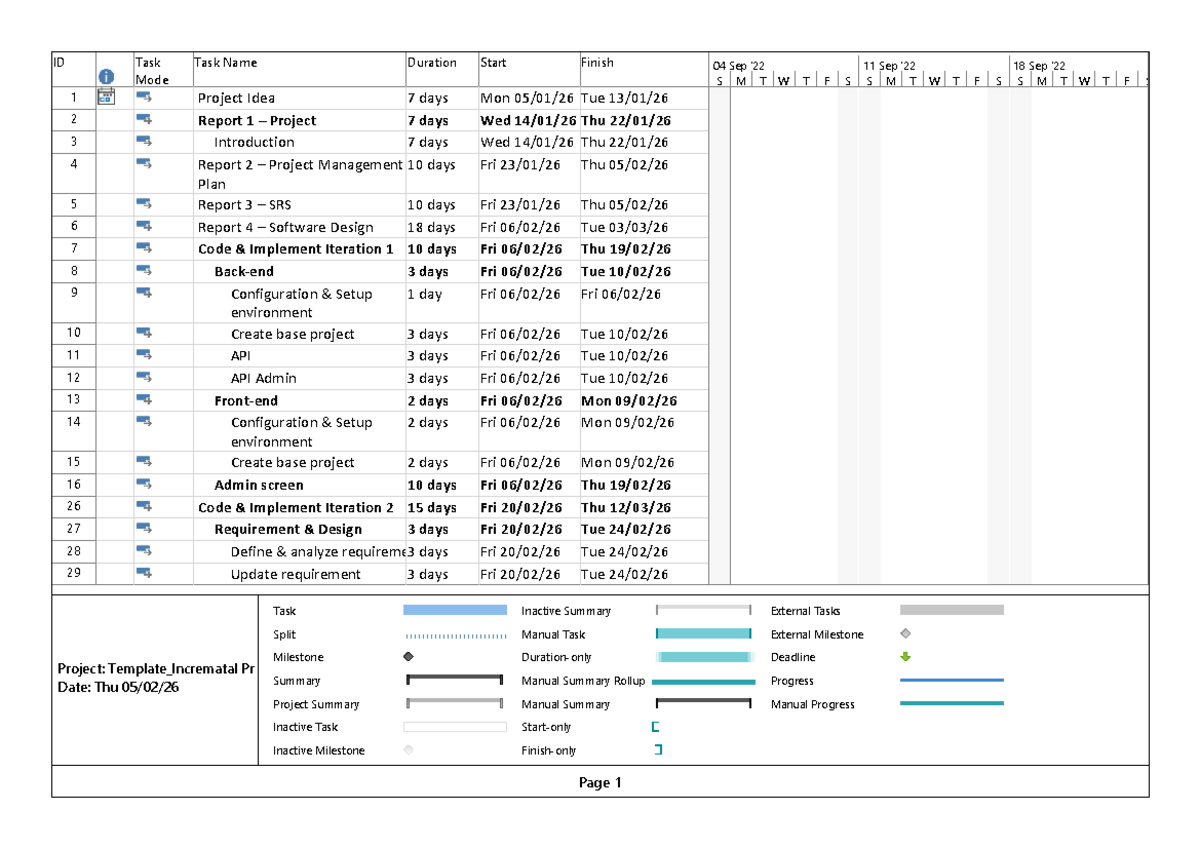Select the Introduction task name
Screen dimensions: 1200x849
pos(254,142)
